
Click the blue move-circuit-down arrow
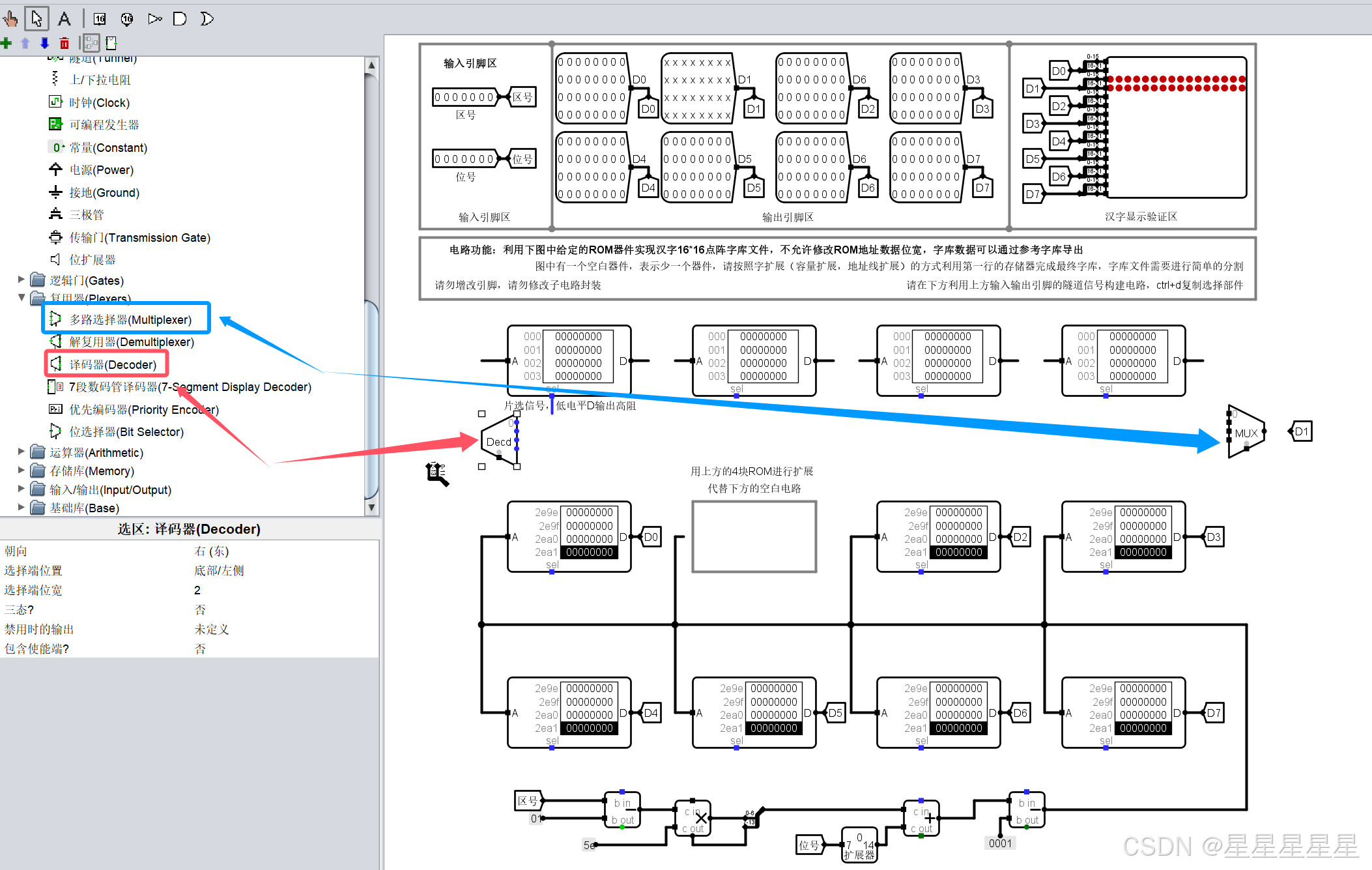coord(44,44)
